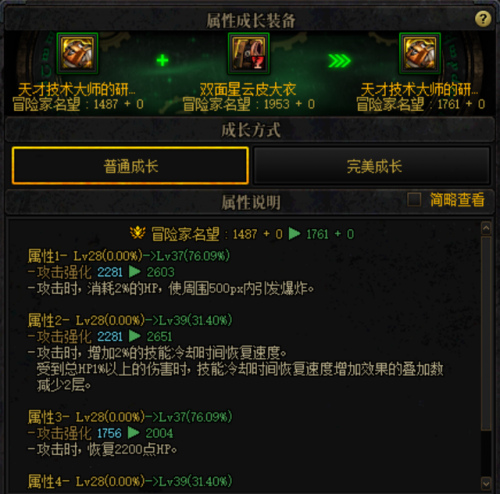Click the 属性3 Lv28->Lv37 heading
500x494 pixels.
(x=130, y=417)
